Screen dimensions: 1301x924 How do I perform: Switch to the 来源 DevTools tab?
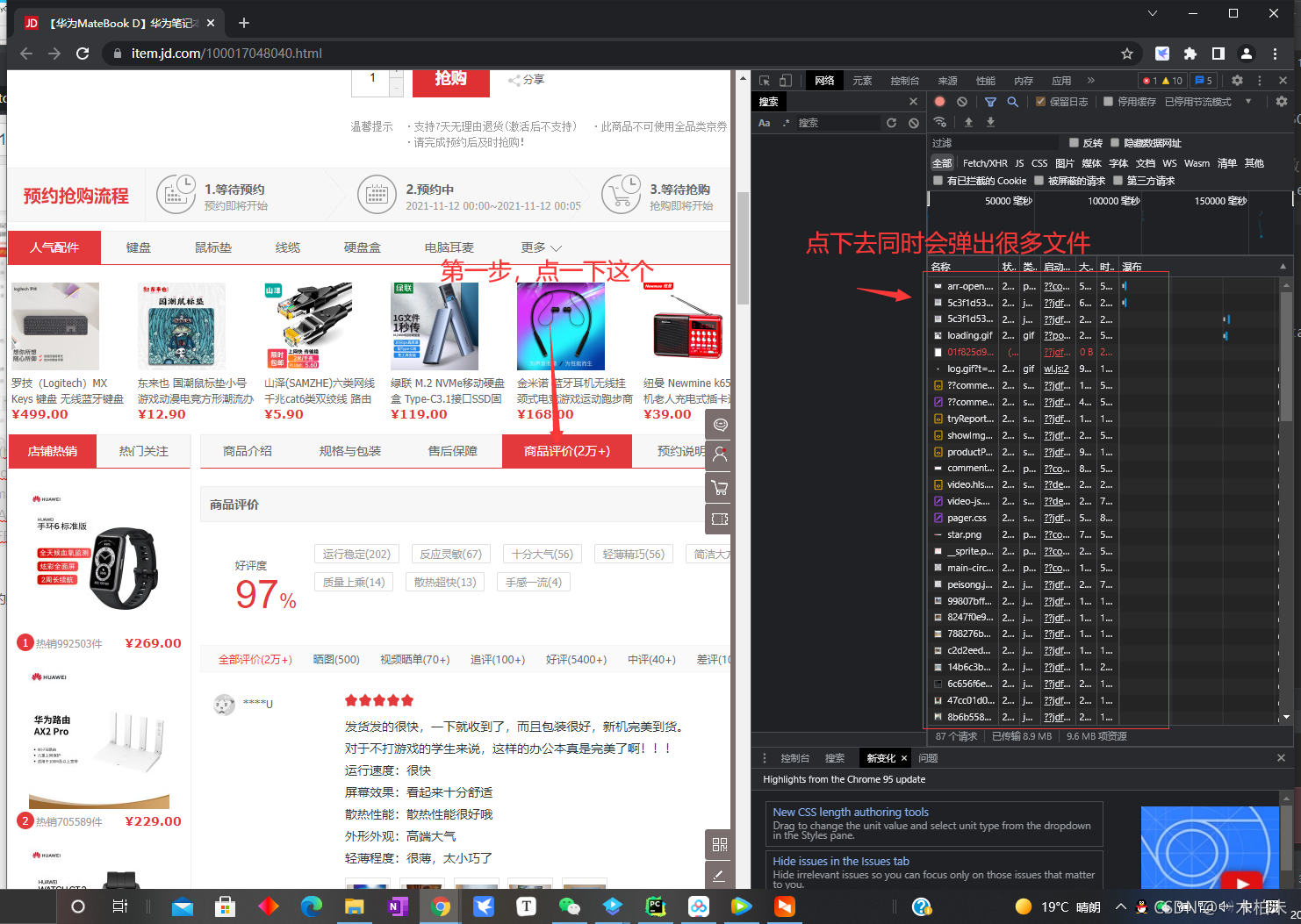pyautogui.click(x=947, y=81)
